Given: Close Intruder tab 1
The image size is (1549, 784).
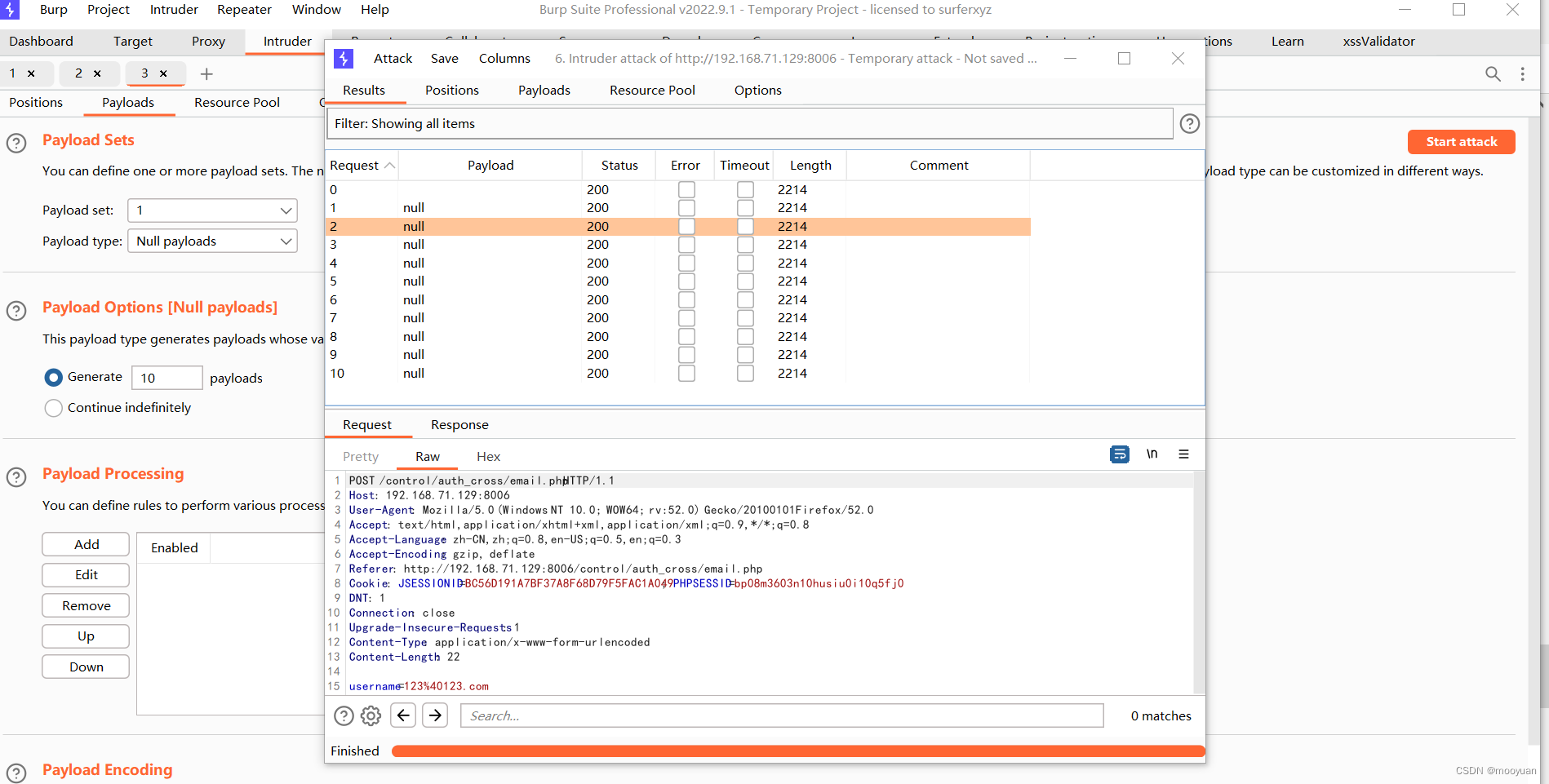Looking at the screenshot, I should 31,73.
